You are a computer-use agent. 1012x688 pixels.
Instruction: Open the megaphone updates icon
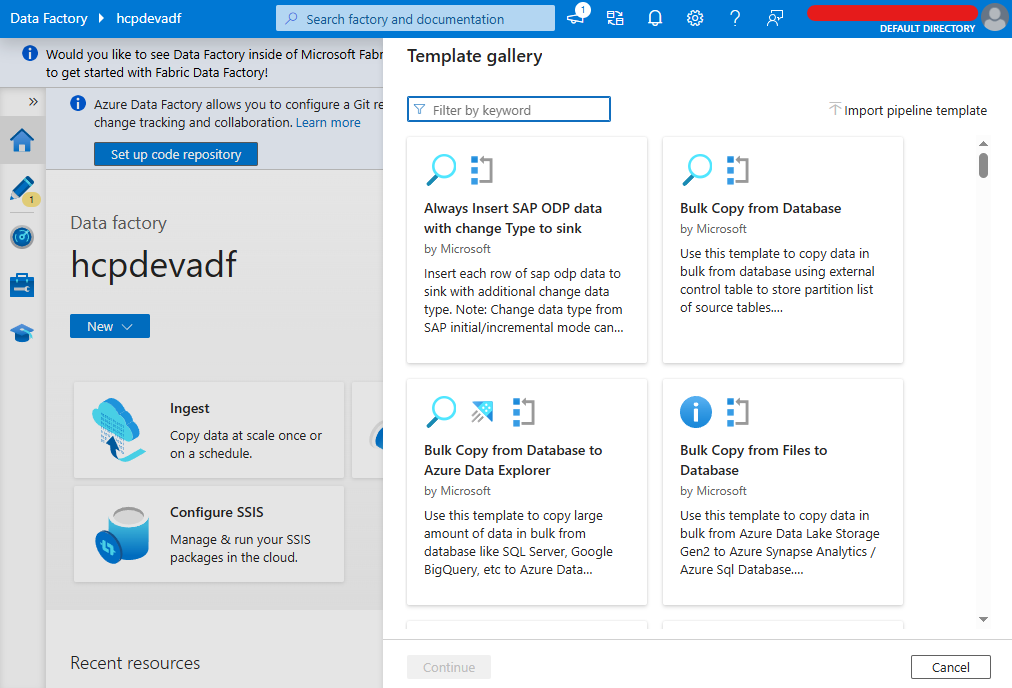point(576,18)
